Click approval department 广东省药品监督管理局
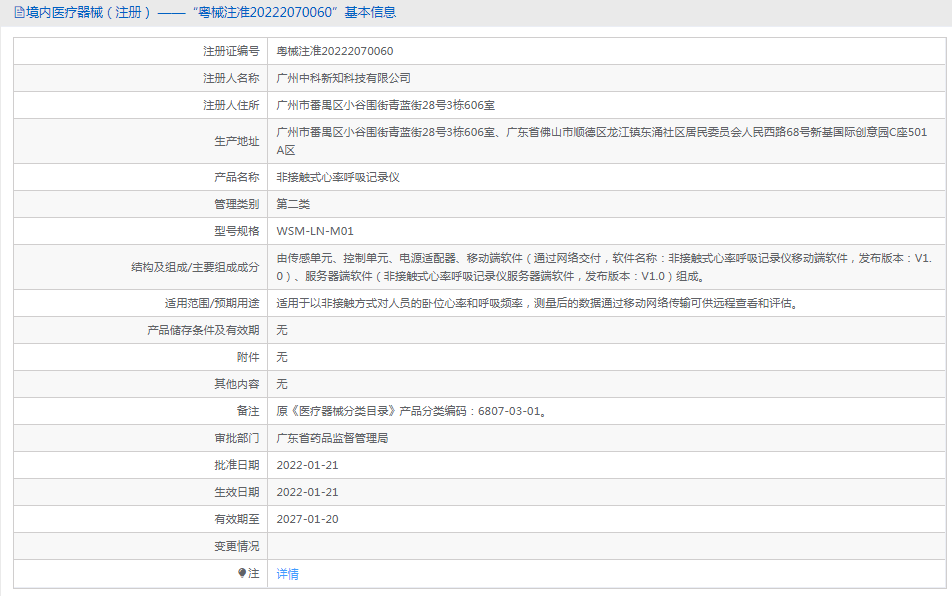 (331, 438)
